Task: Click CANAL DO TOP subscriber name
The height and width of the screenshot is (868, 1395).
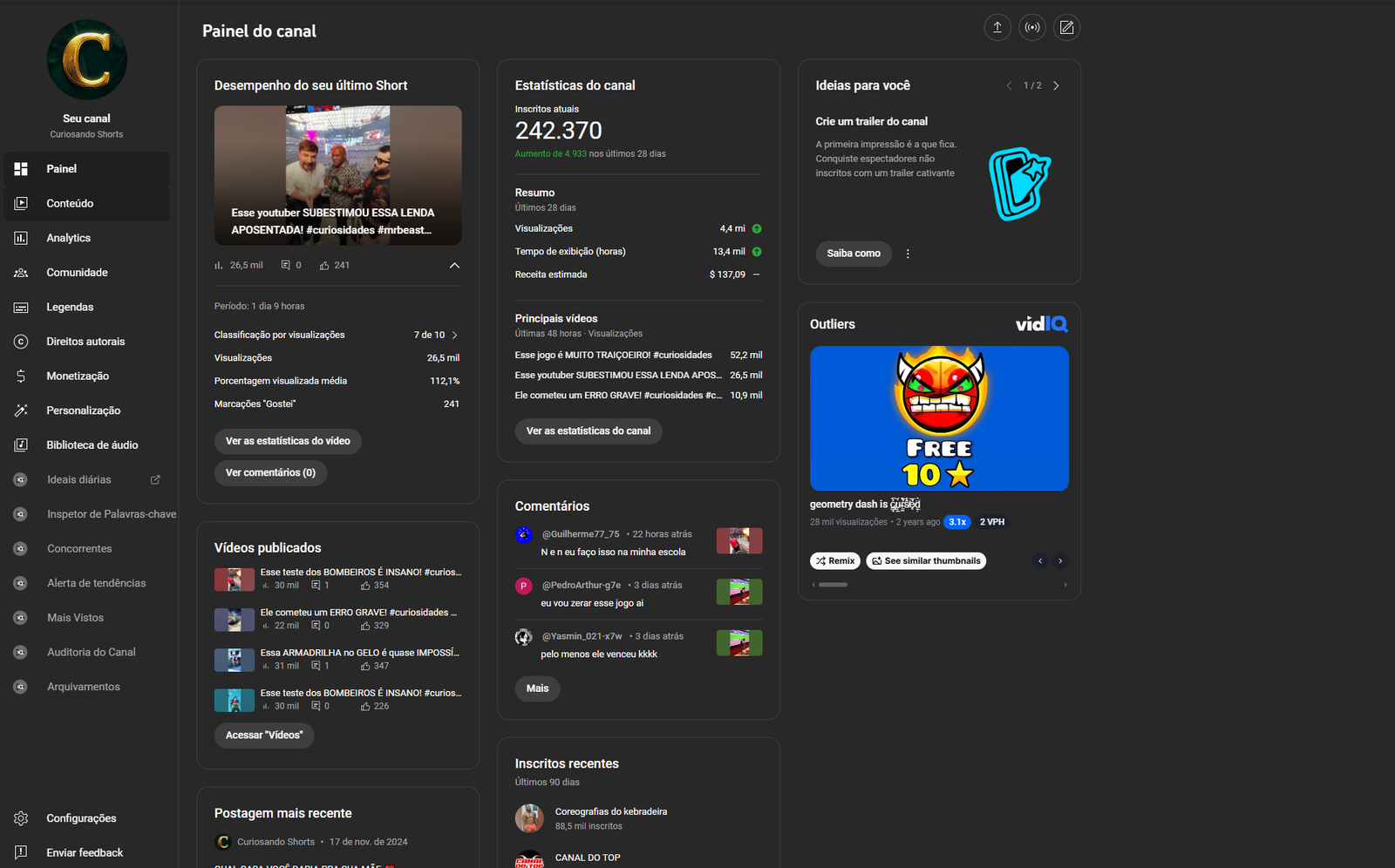Action: [x=588, y=858]
